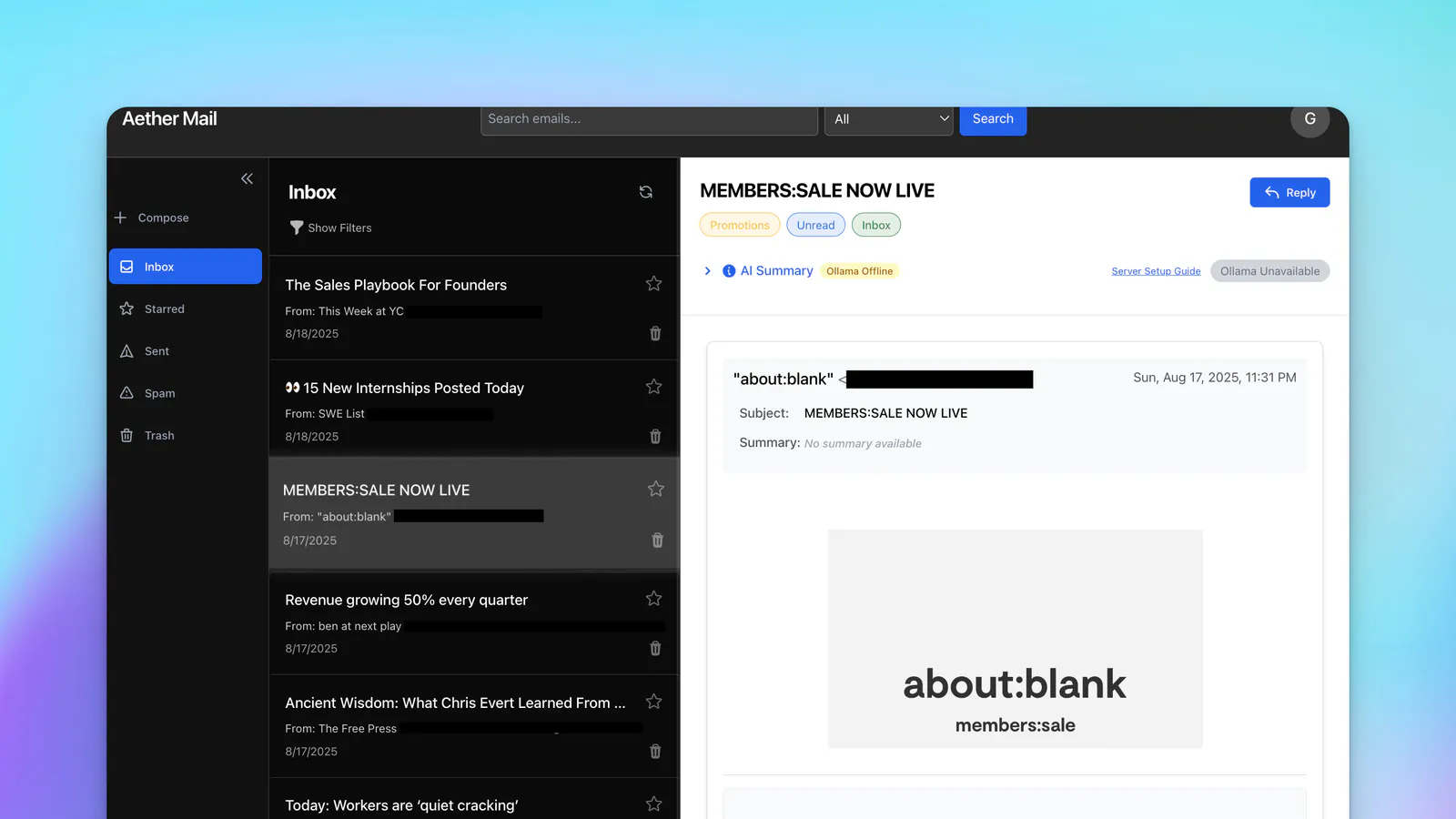Click the blue Search button
Screen dimensions: 1456x819
click(993, 119)
